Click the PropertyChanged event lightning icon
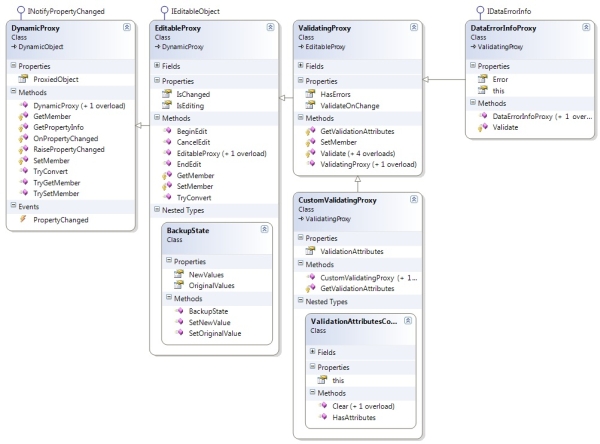 tap(23, 219)
